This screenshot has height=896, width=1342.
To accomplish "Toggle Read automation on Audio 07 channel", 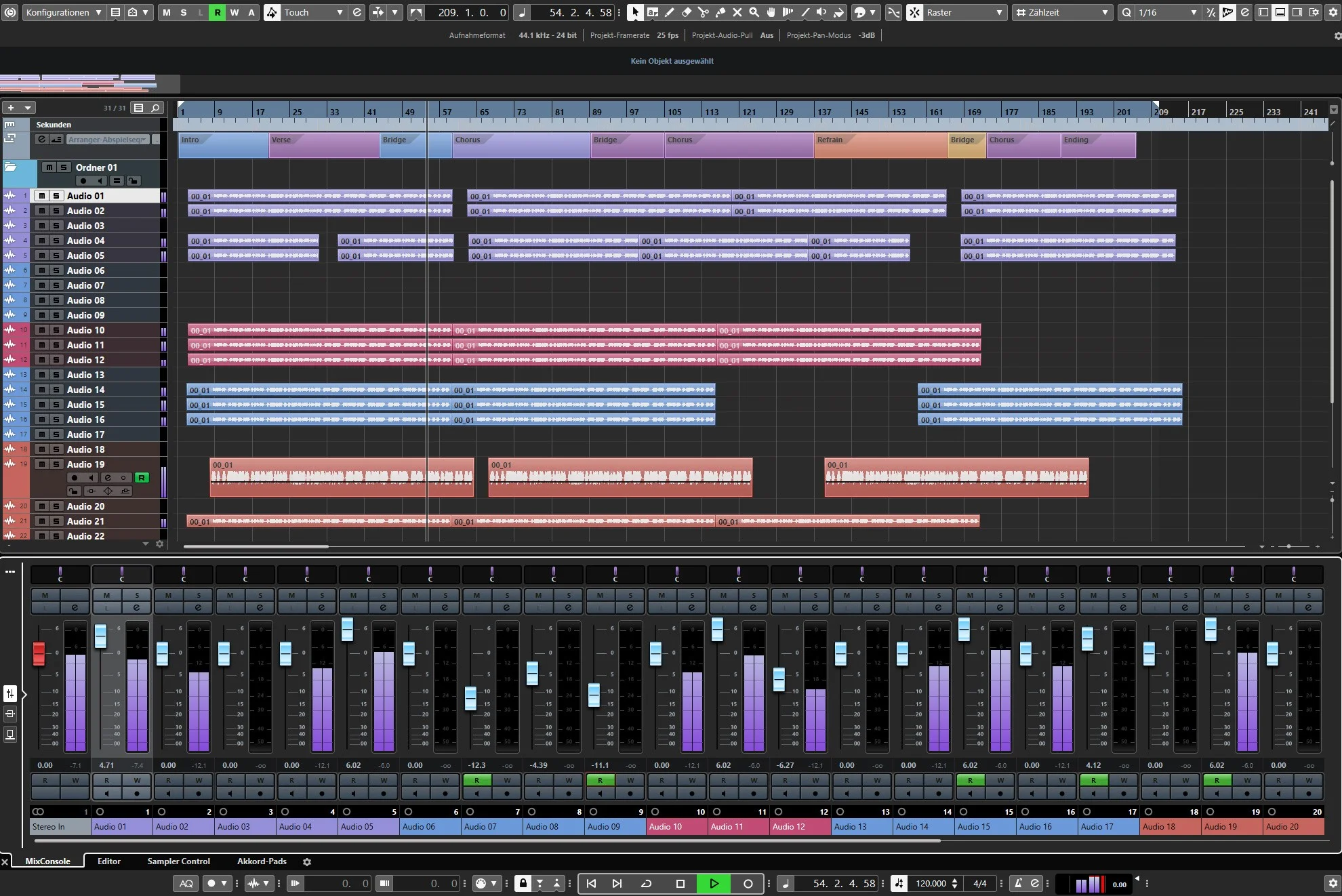I will [x=477, y=780].
